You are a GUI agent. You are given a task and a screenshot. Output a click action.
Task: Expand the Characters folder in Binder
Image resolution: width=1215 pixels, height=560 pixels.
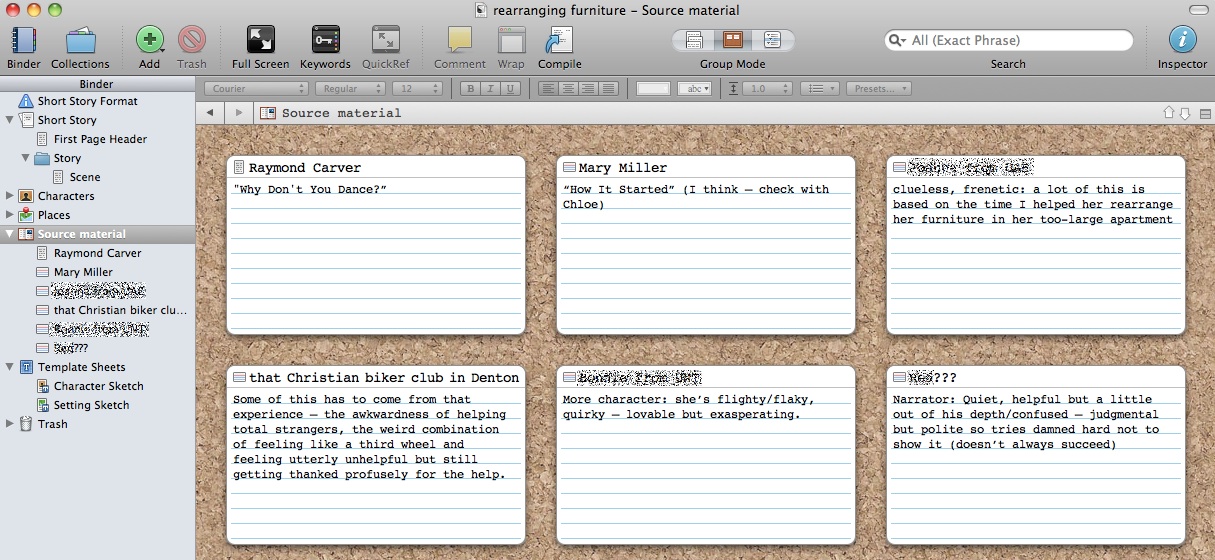[10, 196]
